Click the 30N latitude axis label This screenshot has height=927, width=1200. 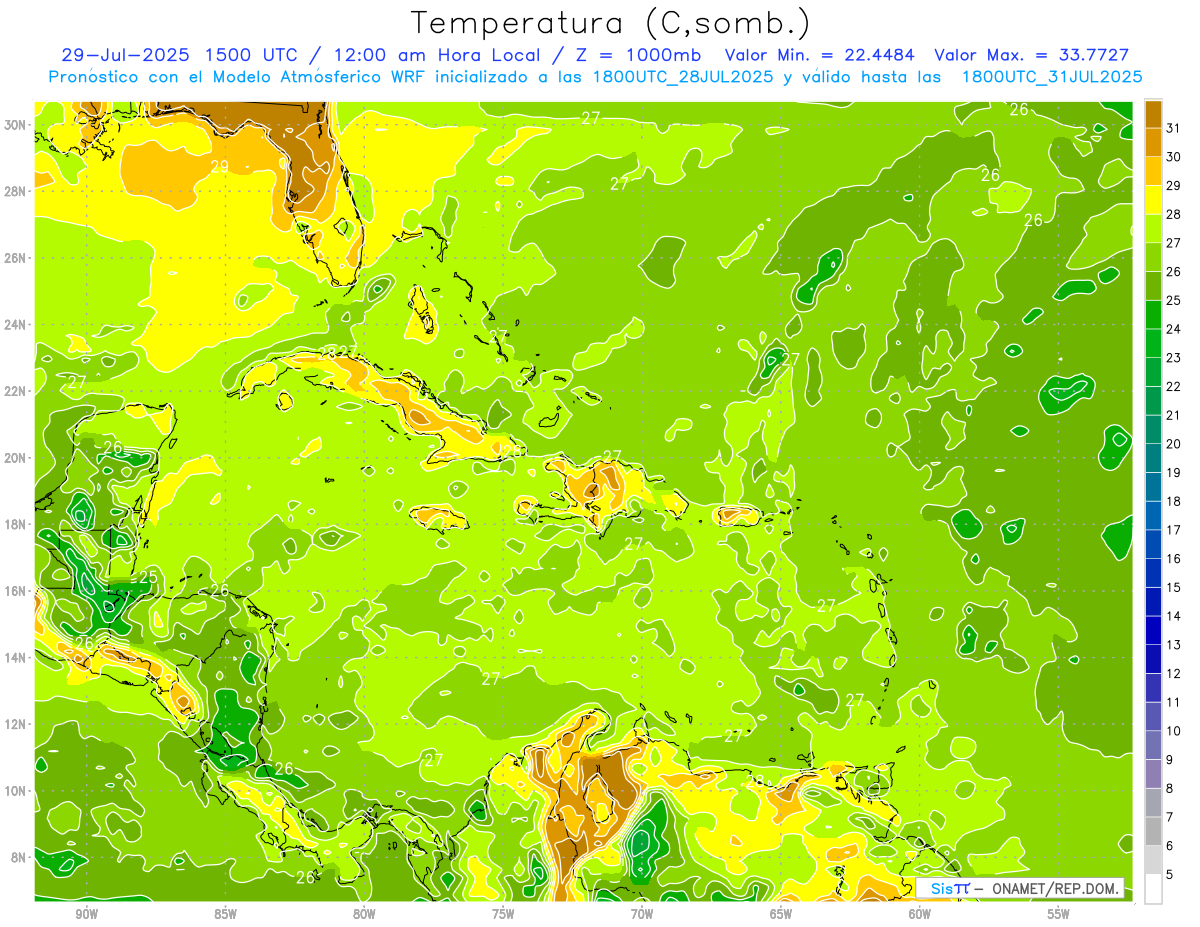click(16, 124)
